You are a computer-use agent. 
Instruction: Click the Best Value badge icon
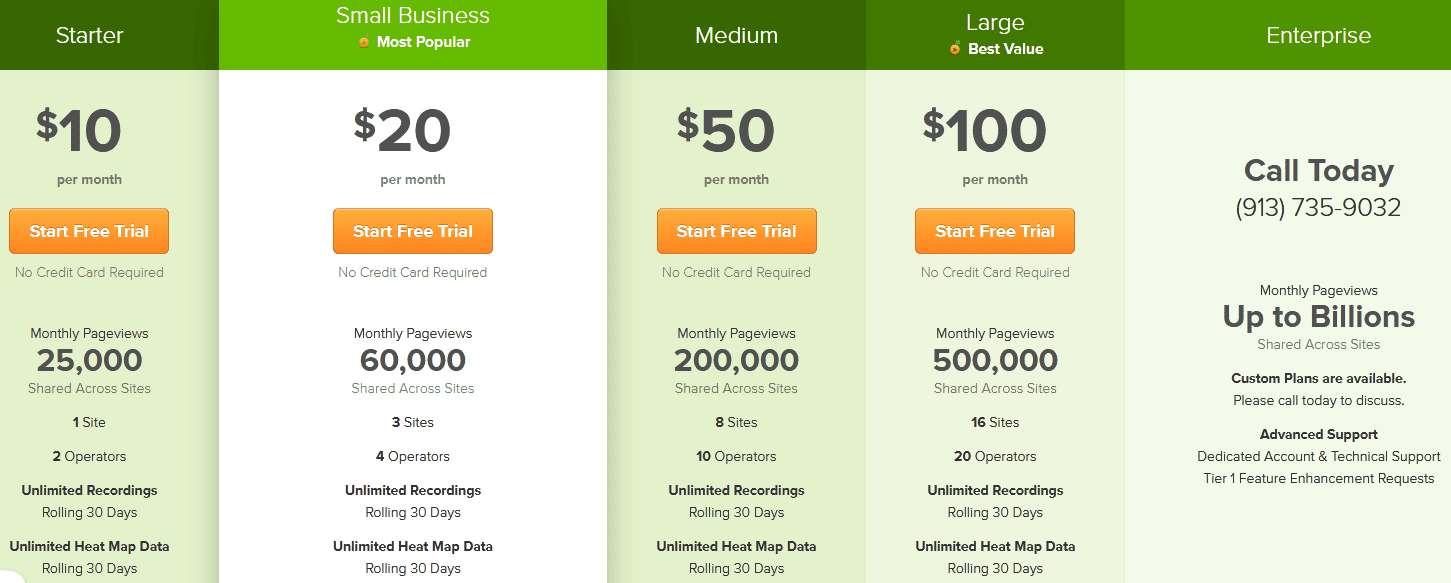pos(955,48)
